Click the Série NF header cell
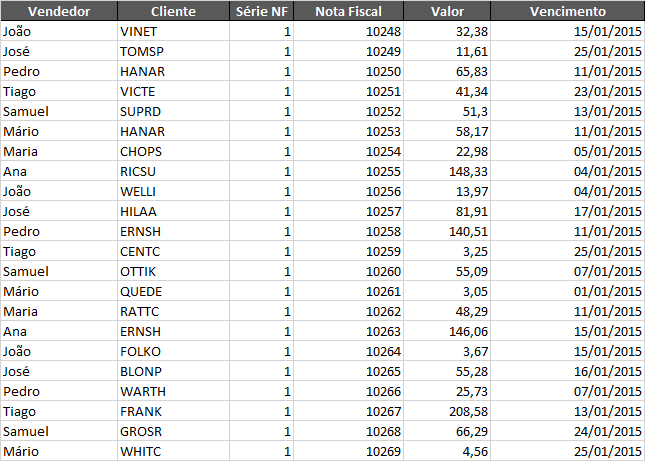The image size is (645, 461). [263, 12]
